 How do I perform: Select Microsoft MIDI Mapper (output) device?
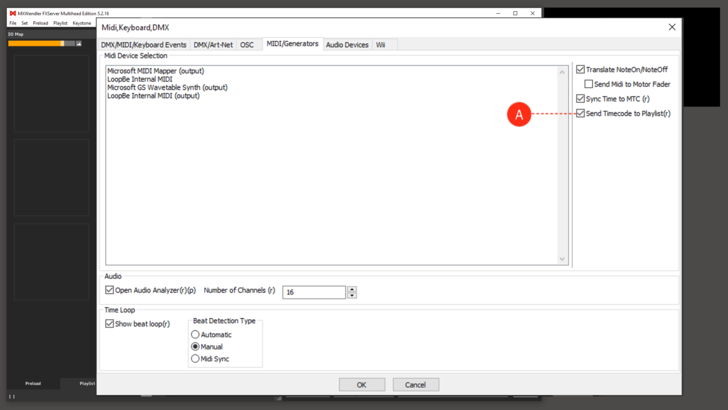[156, 71]
